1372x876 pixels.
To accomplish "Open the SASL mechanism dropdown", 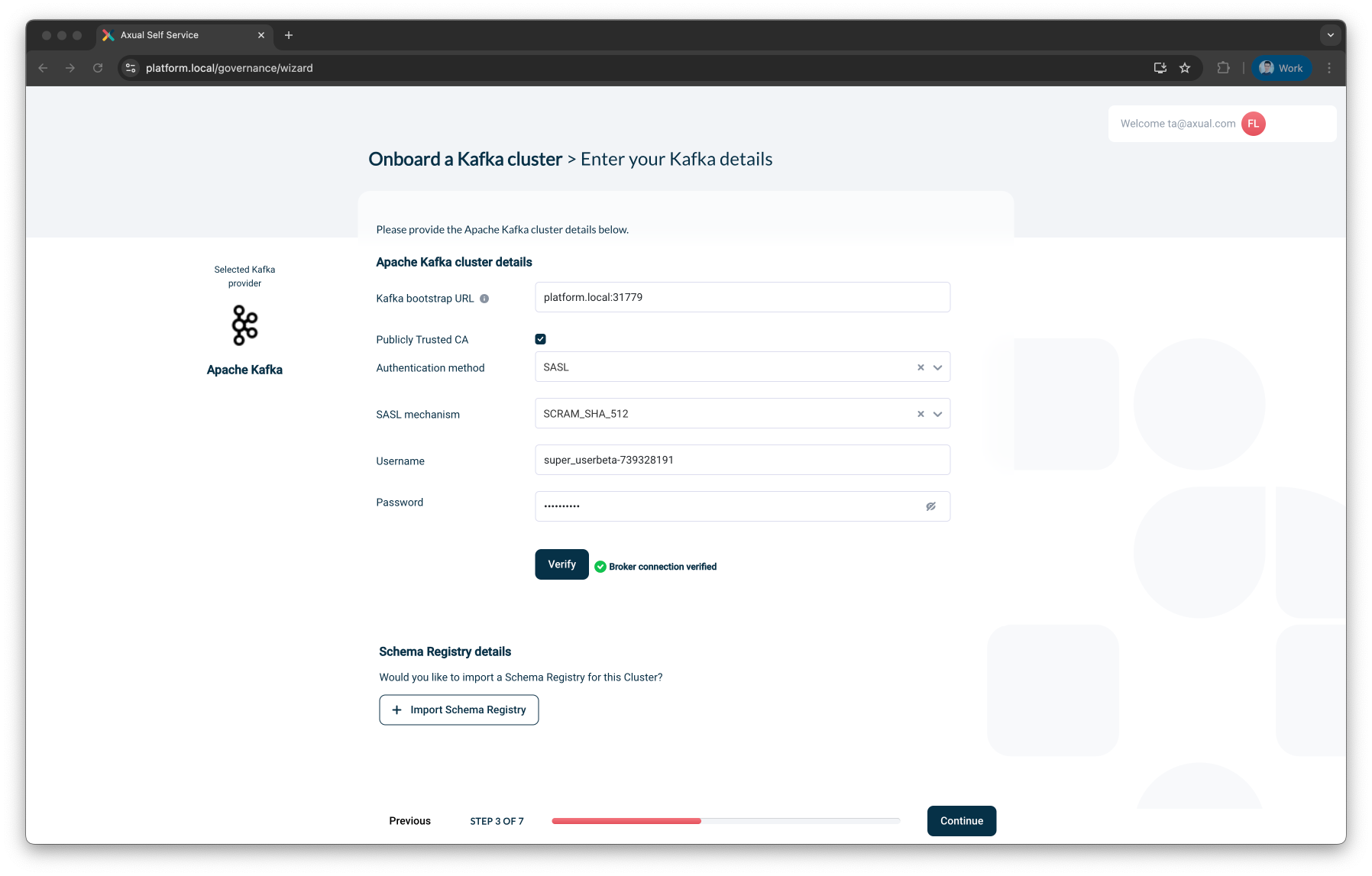I will click(x=937, y=414).
